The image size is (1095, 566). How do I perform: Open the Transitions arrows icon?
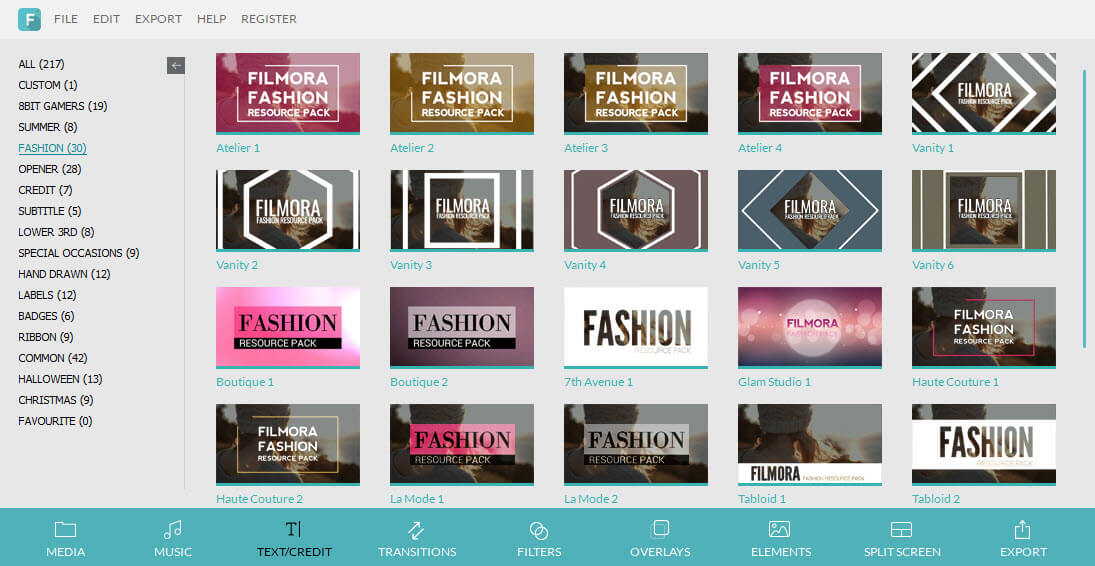tap(417, 530)
